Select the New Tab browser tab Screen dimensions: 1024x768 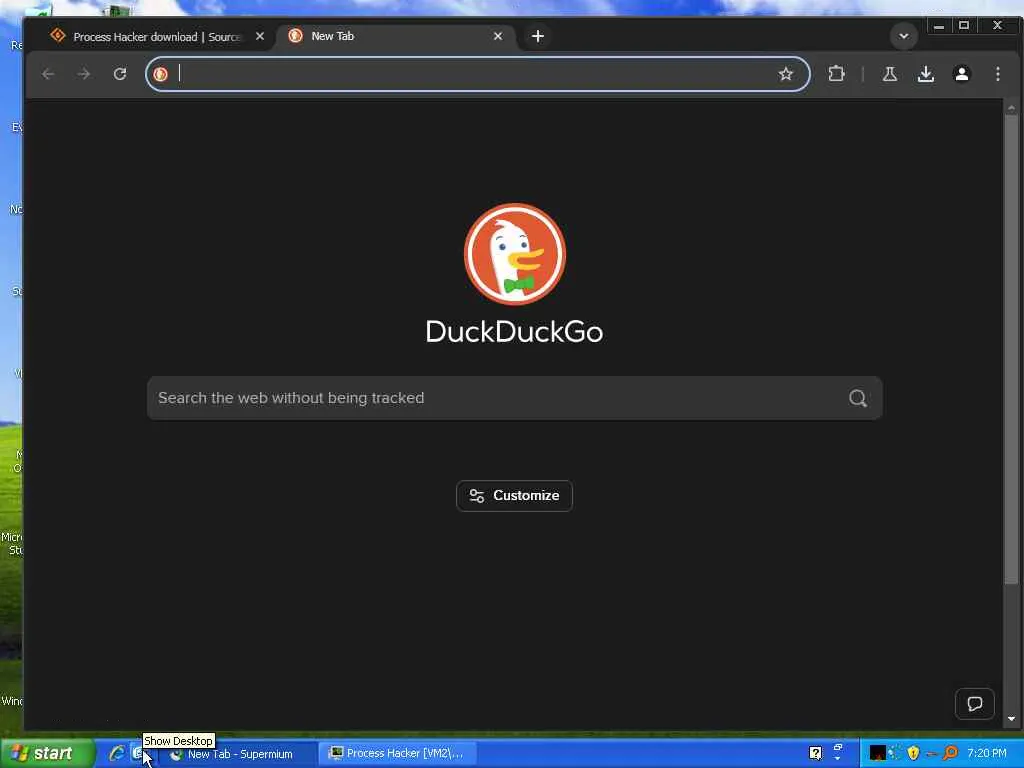pyautogui.click(x=396, y=37)
